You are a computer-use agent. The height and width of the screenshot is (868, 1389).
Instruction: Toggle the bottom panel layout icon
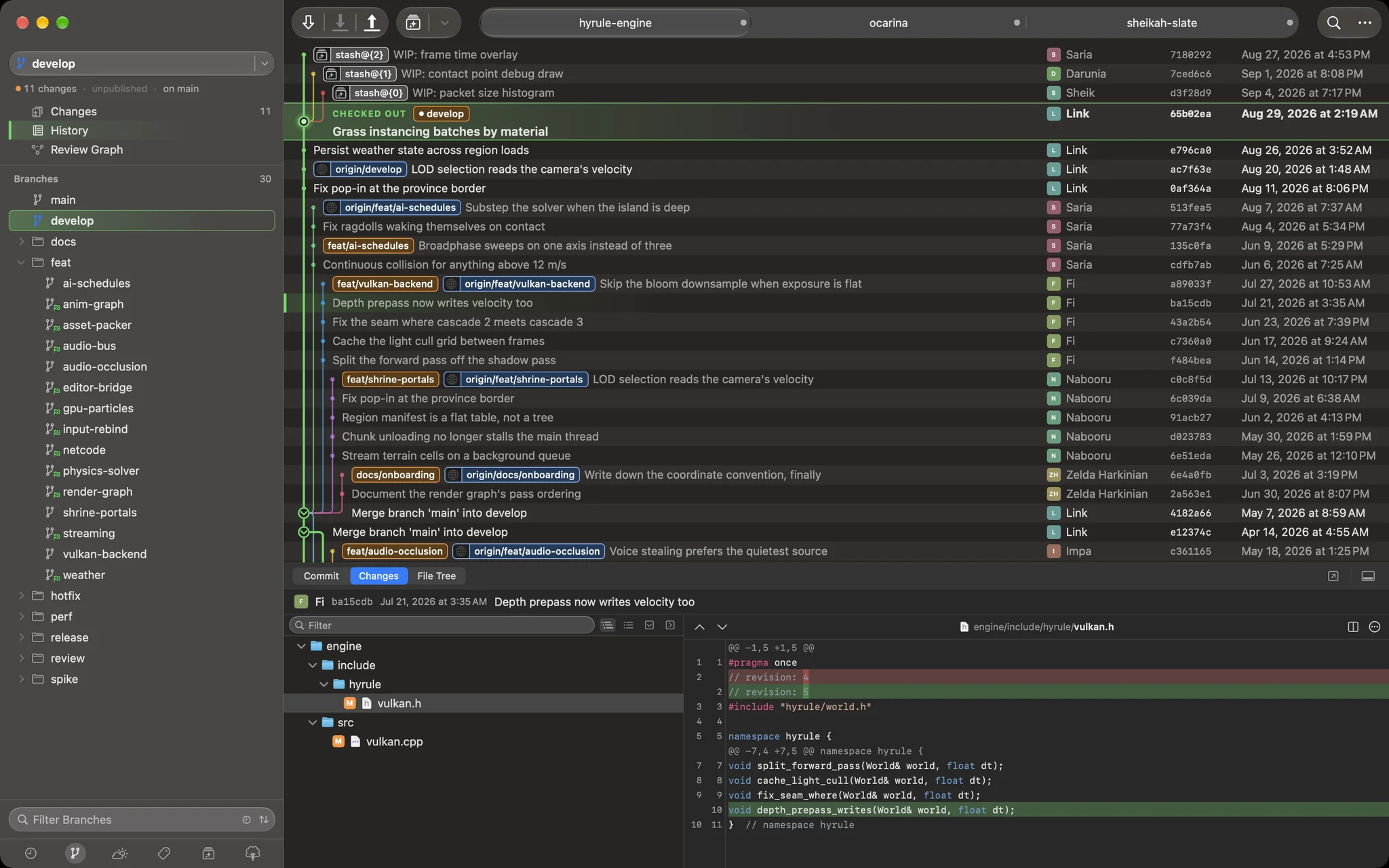(x=1368, y=576)
